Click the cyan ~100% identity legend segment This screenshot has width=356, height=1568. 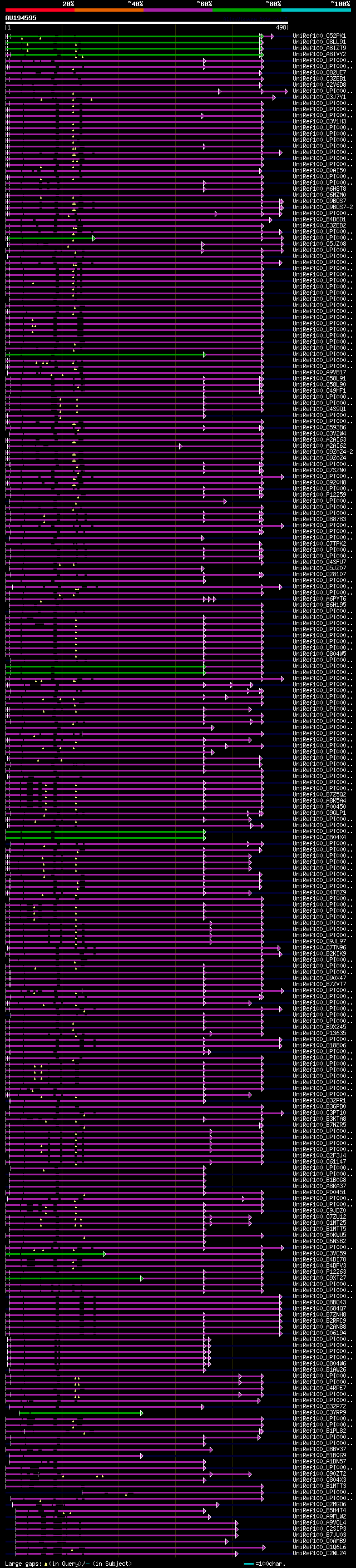pos(316,10)
